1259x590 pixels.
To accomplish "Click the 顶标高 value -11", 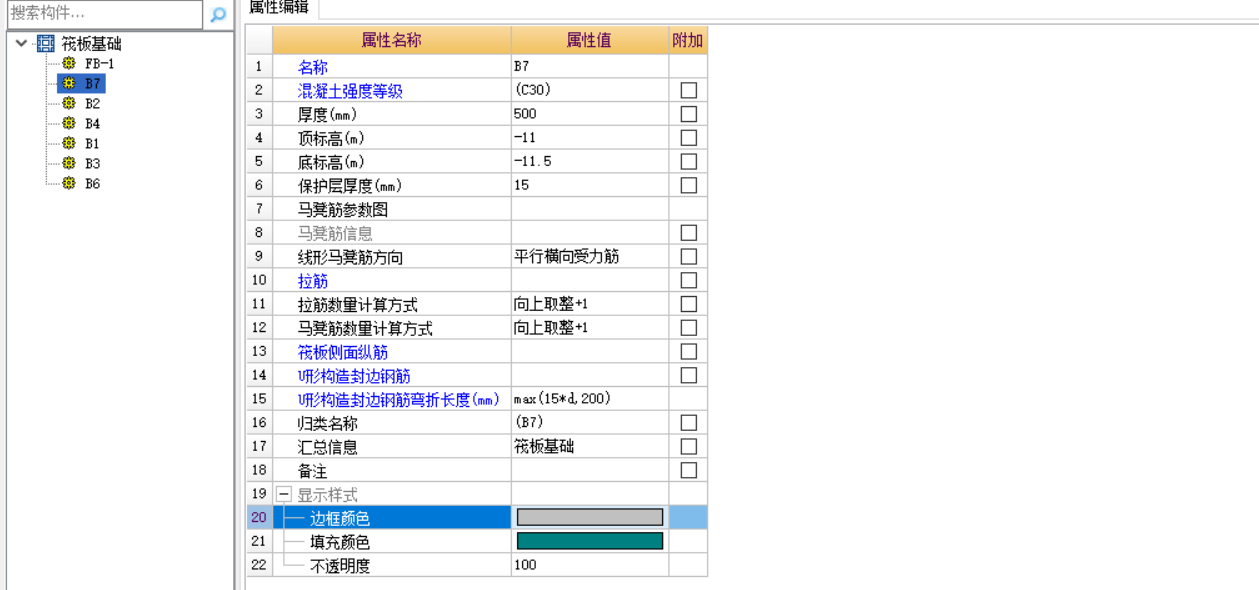I will tap(590, 138).
